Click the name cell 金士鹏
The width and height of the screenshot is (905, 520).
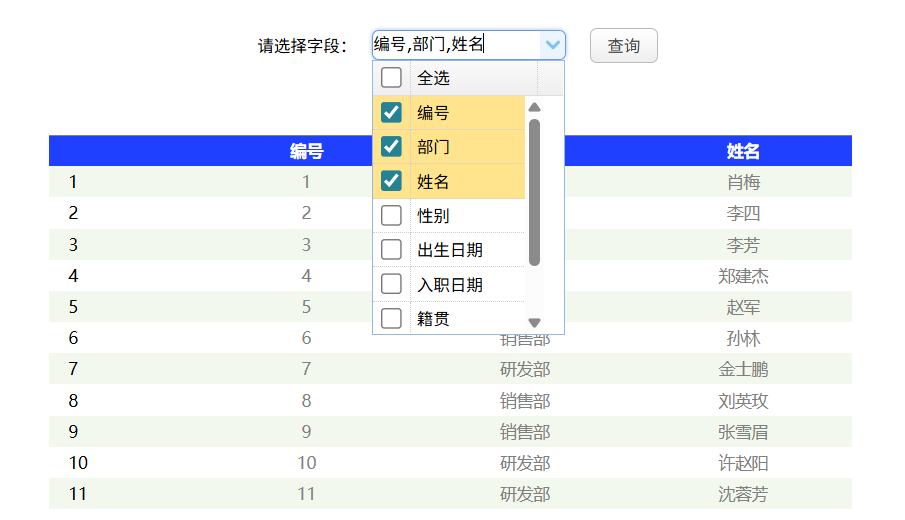pos(743,369)
